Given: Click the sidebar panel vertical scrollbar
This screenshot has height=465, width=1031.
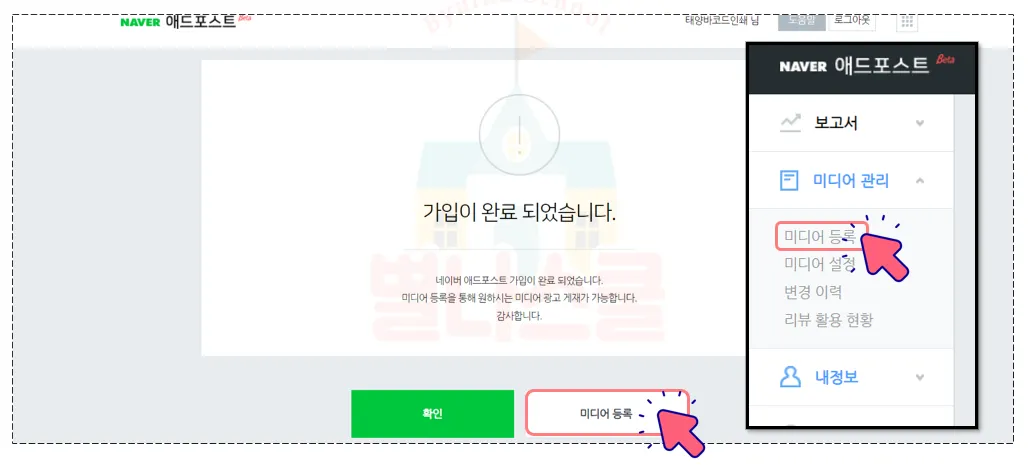Looking at the screenshot, I should point(965,260).
